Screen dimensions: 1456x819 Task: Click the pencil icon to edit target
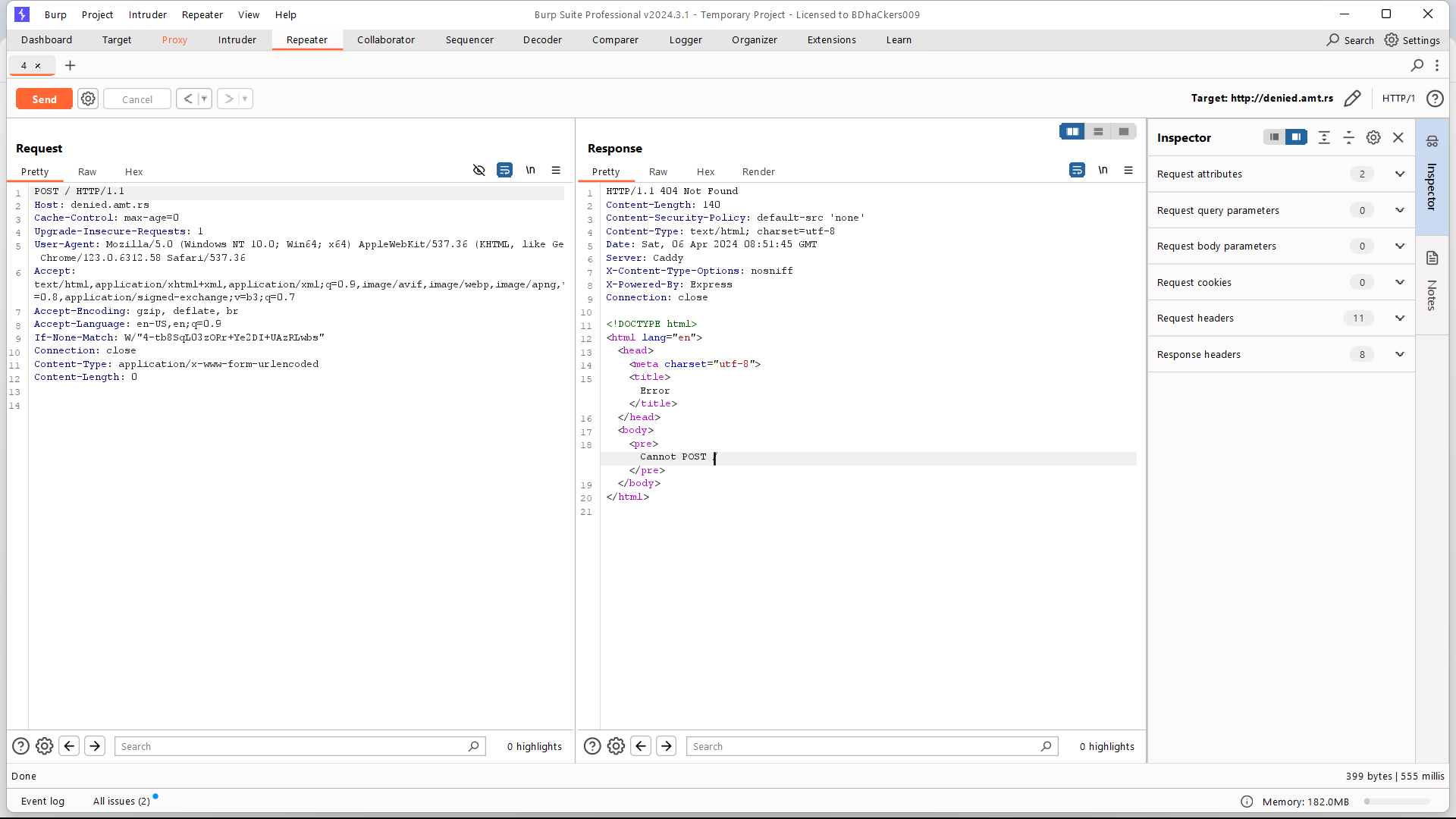pos(1352,99)
